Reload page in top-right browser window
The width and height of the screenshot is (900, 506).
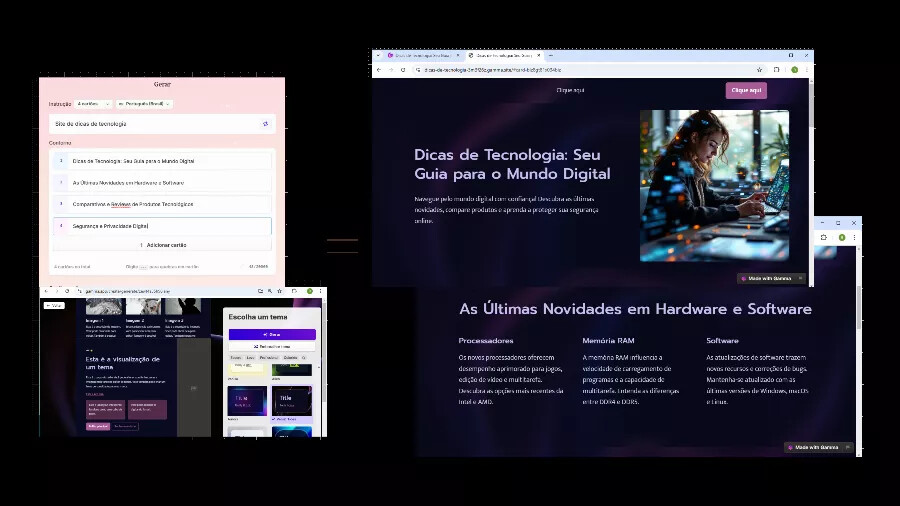tap(403, 70)
